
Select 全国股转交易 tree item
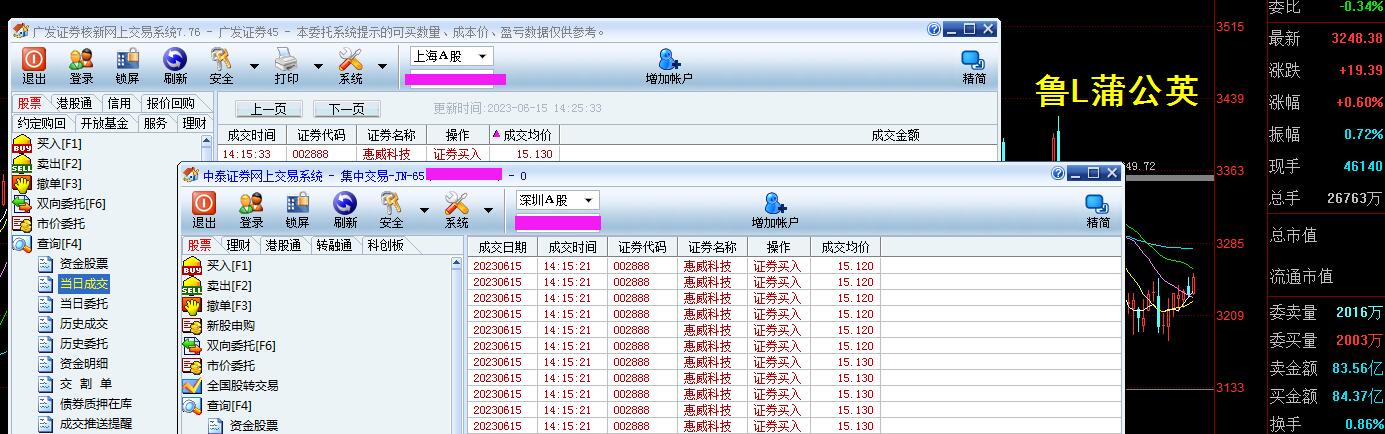point(242,386)
